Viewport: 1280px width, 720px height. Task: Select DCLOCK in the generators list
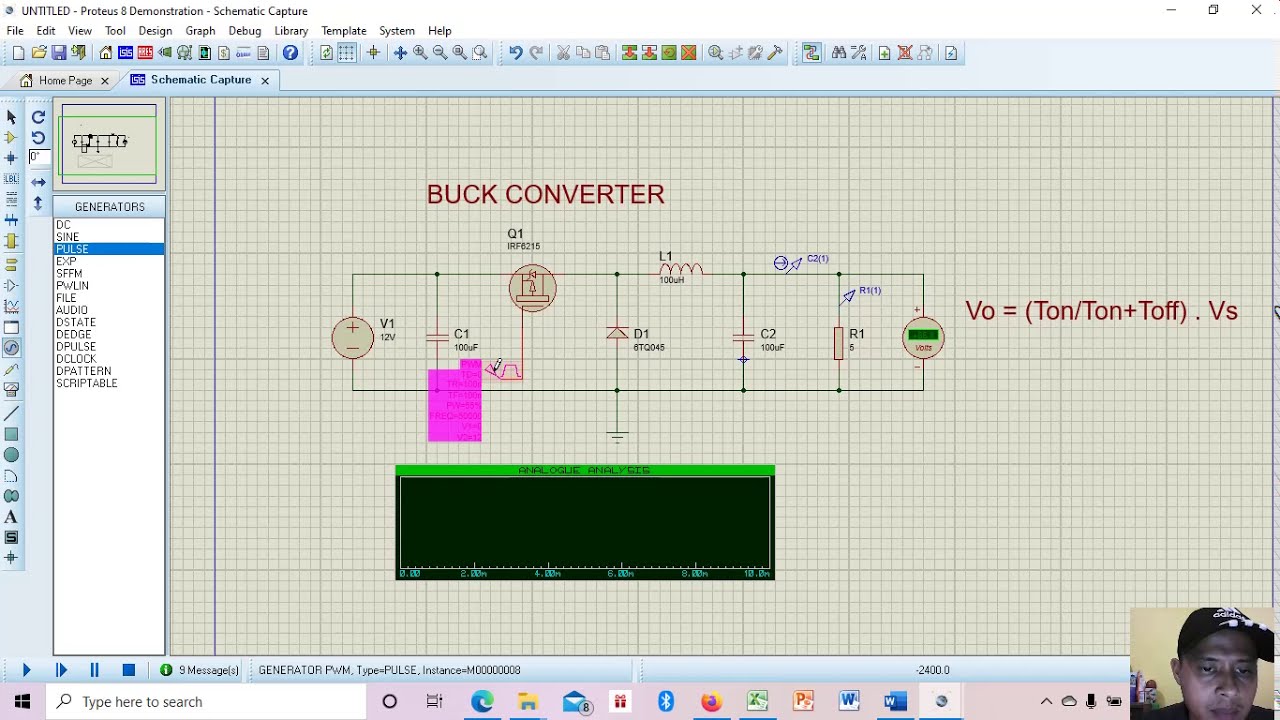pyautogui.click(x=109, y=359)
